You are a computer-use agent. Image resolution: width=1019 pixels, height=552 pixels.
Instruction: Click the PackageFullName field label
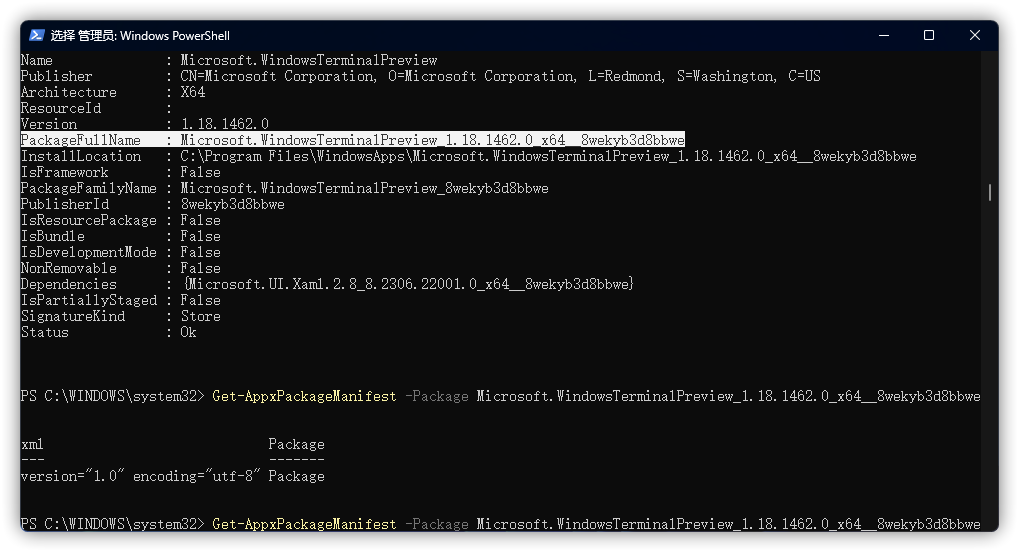[x=81, y=140]
